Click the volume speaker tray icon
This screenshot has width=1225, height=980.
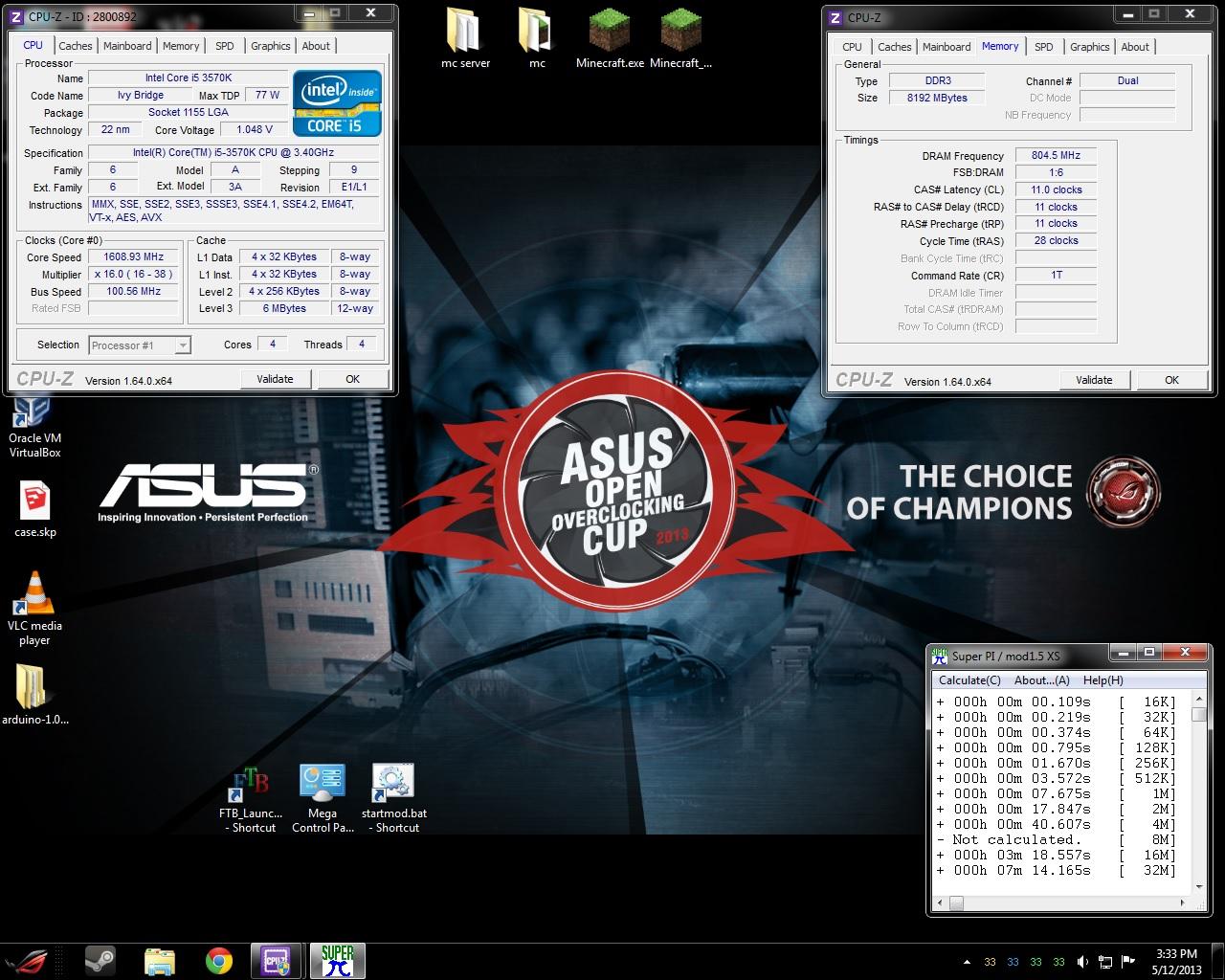coord(1082,962)
